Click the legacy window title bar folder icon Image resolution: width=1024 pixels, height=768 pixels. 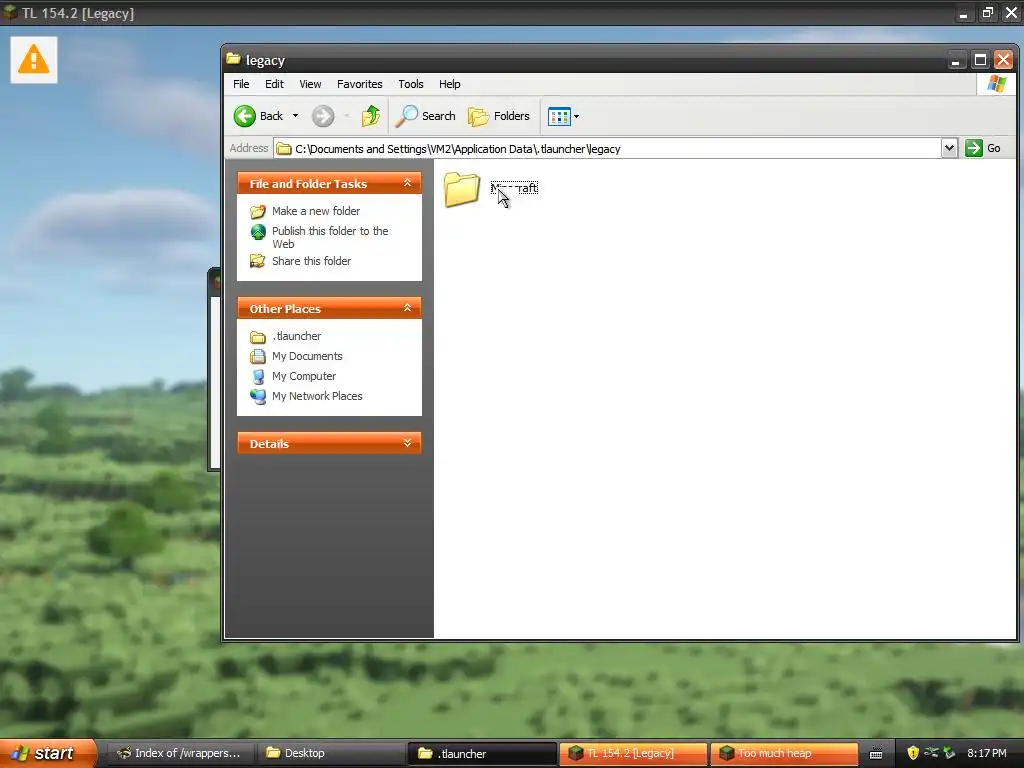(x=233, y=59)
